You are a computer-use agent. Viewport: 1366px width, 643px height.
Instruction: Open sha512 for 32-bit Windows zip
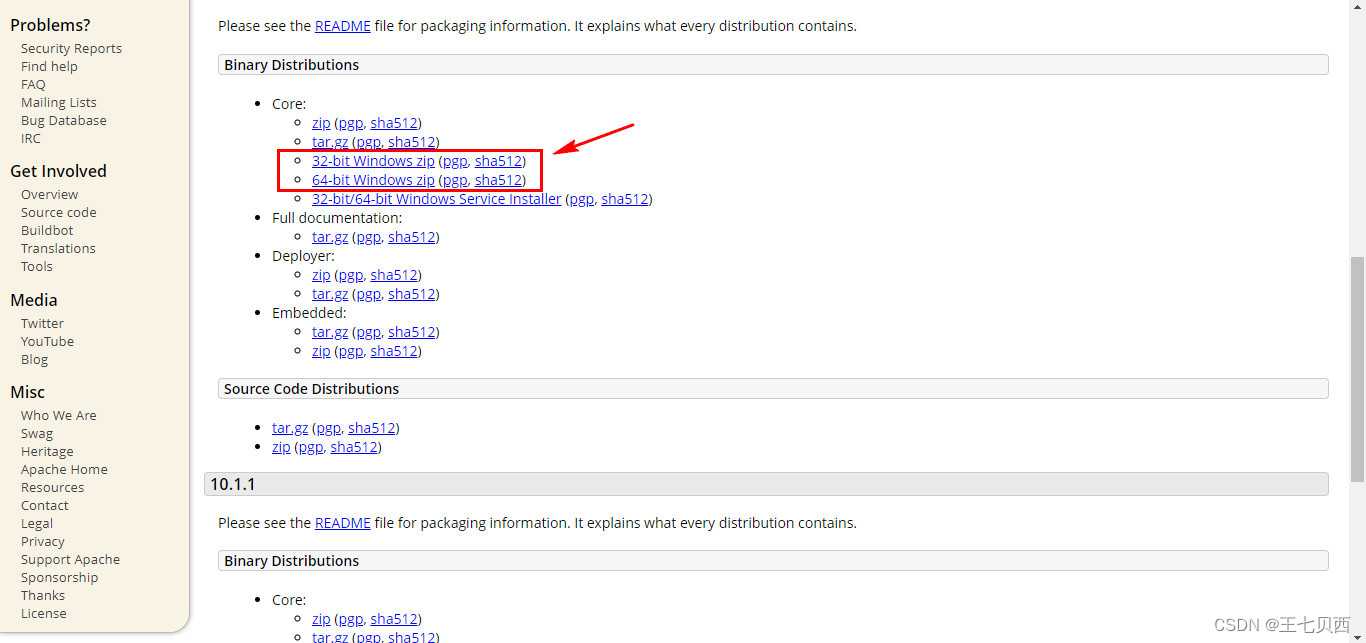(x=498, y=161)
